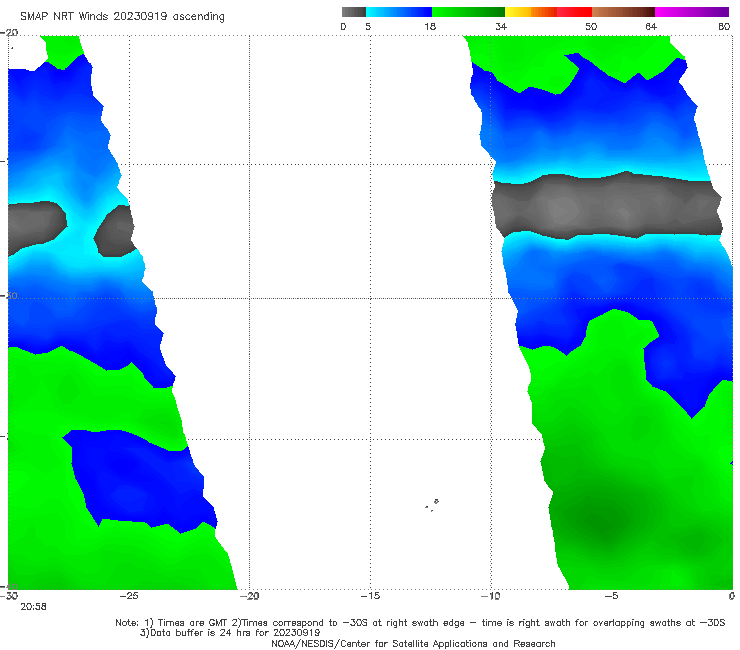
Task: Click the longitude axis label '-25'
Action: click(x=129, y=596)
